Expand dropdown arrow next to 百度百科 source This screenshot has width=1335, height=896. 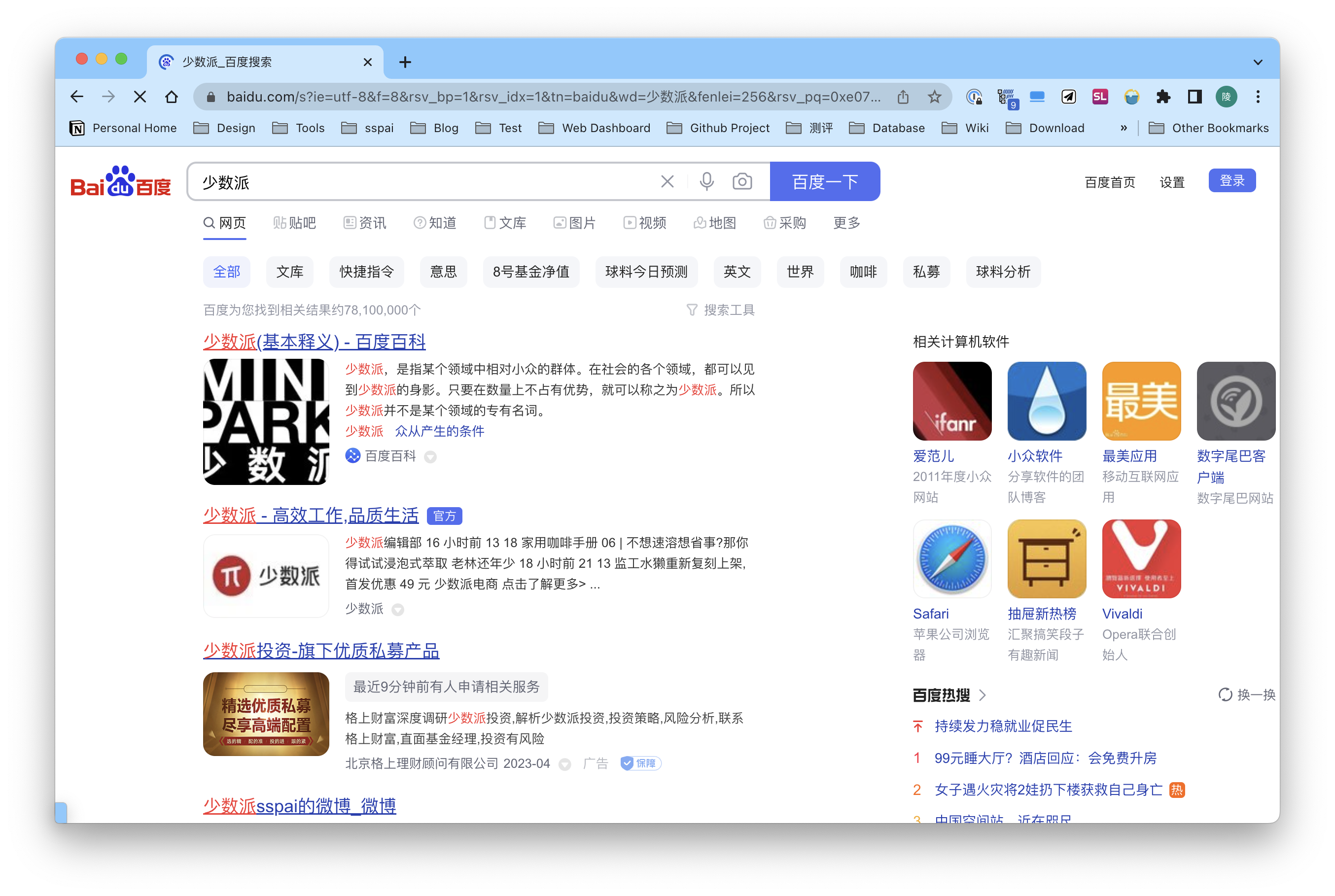[x=430, y=457]
